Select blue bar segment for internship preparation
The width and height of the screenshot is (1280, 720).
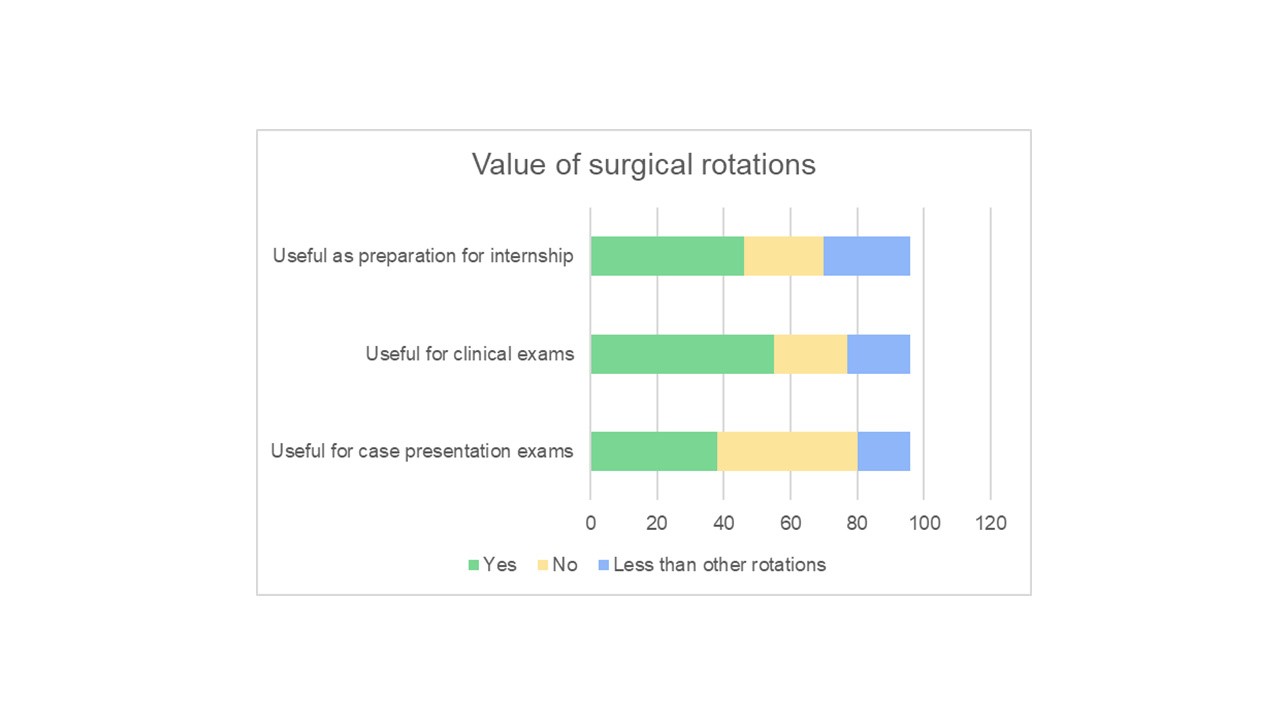pyautogui.click(x=866, y=256)
